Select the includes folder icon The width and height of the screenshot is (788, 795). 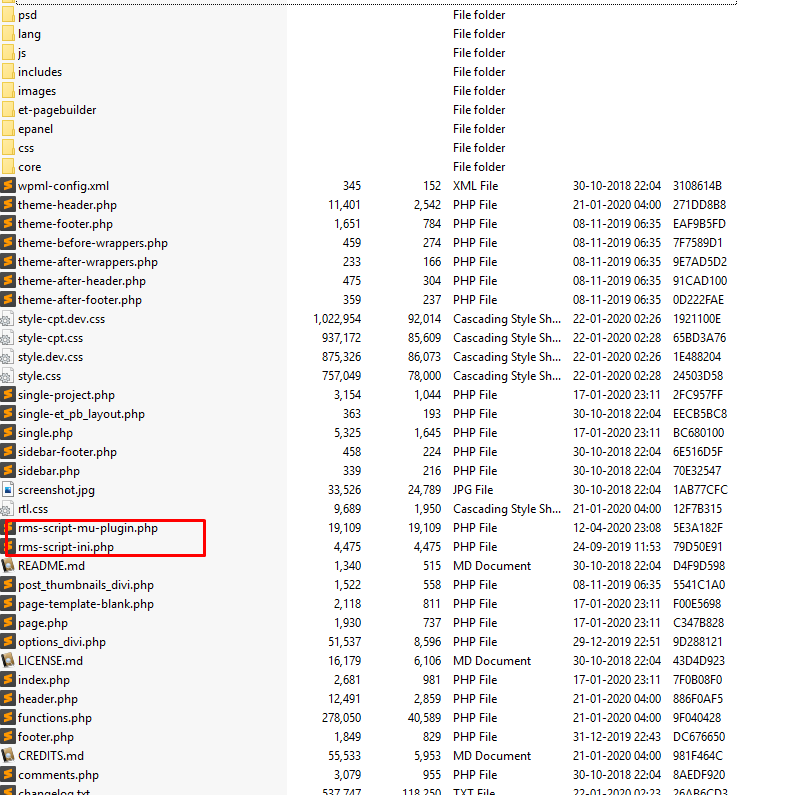tap(8, 72)
